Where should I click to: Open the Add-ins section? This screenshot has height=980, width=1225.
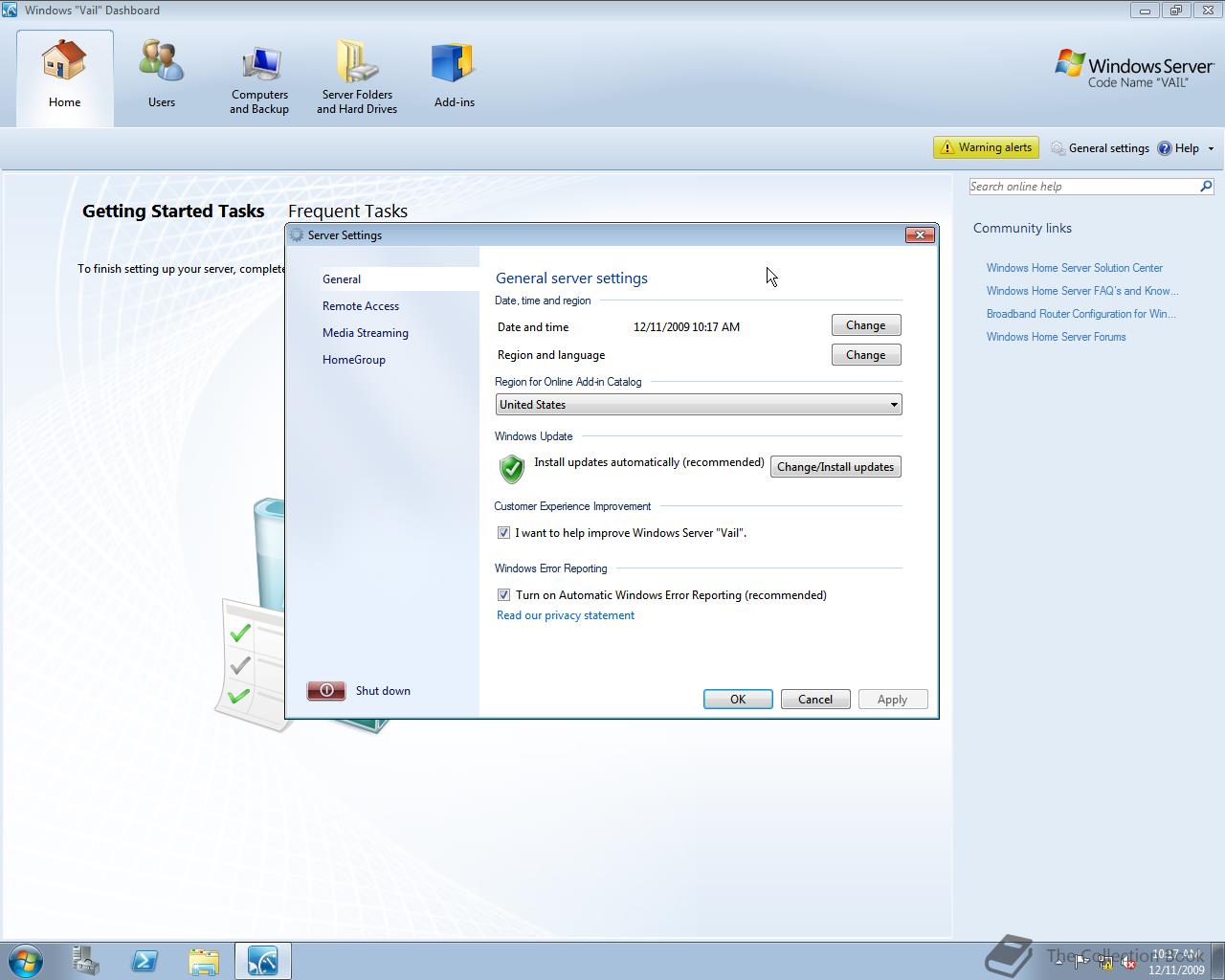tap(454, 75)
